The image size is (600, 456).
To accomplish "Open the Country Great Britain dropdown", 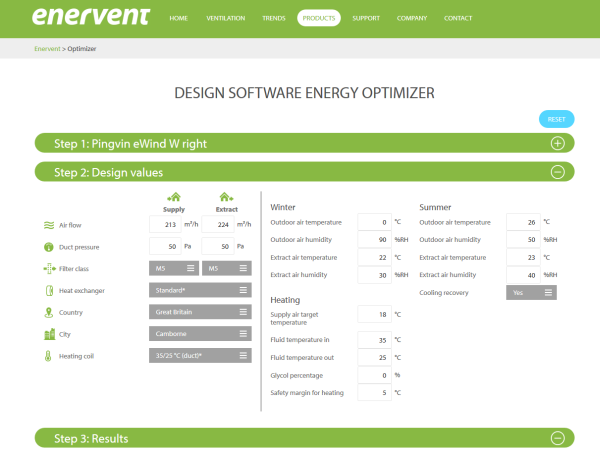I will click(200, 312).
